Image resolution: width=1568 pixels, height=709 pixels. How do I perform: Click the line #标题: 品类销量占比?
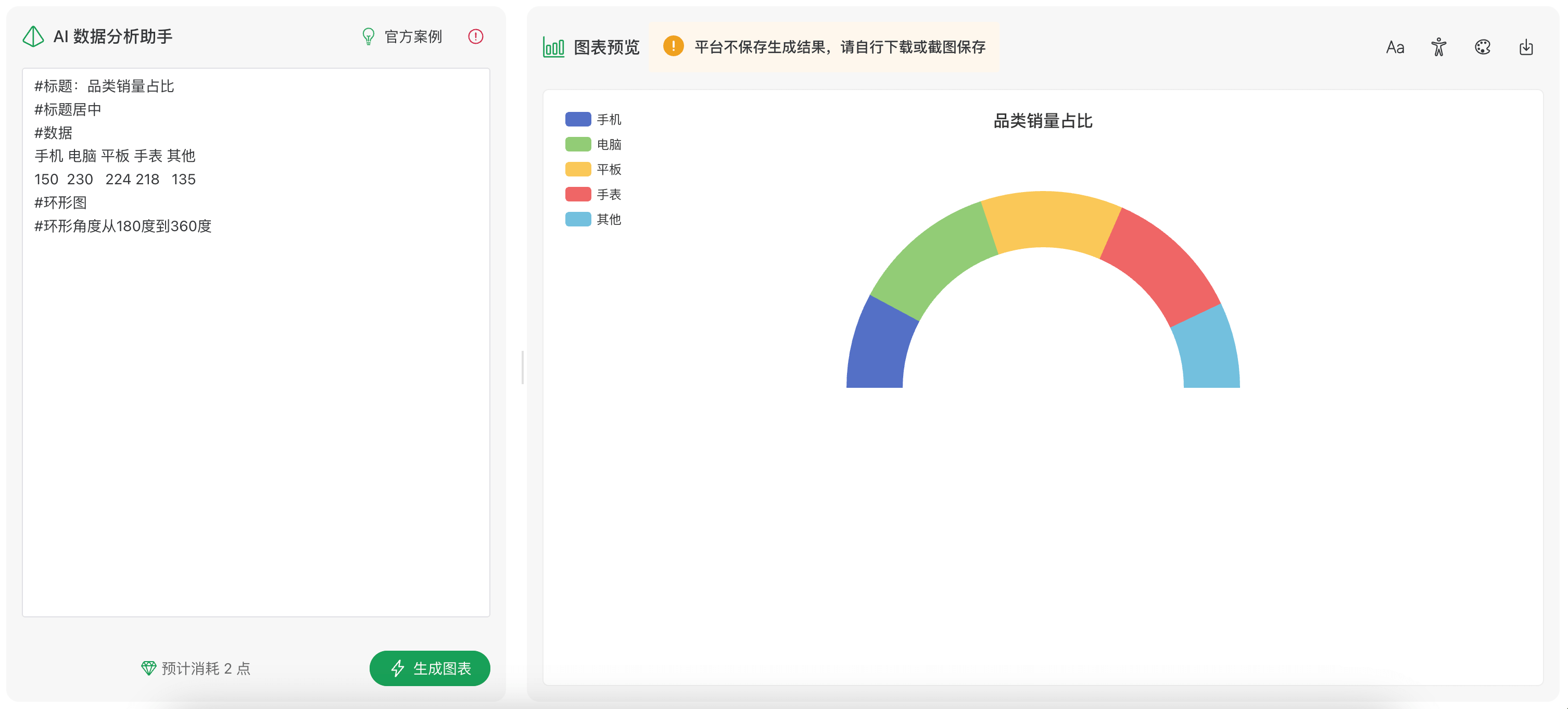point(104,86)
